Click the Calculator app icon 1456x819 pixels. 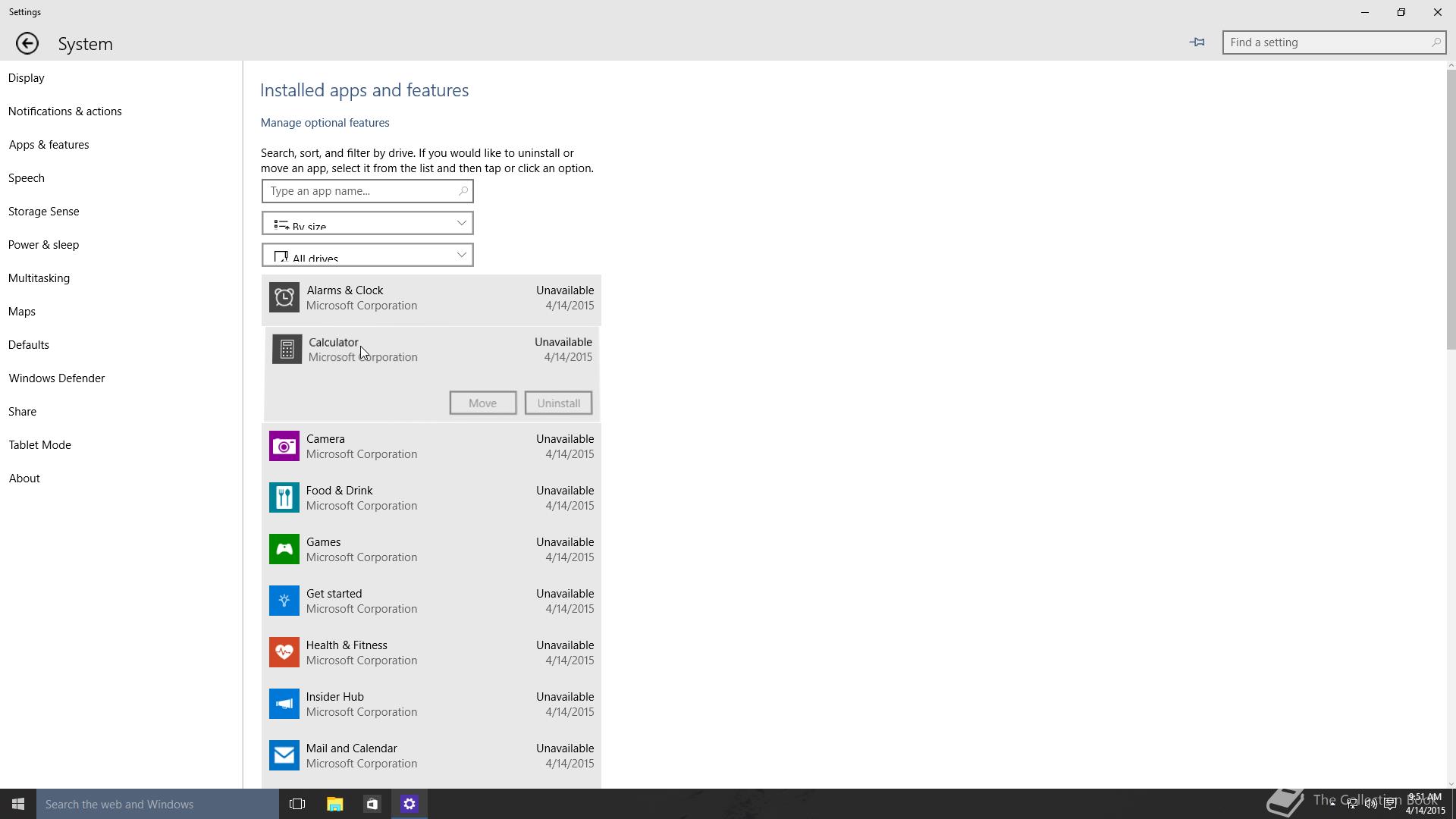pyautogui.click(x=287, y=350)
